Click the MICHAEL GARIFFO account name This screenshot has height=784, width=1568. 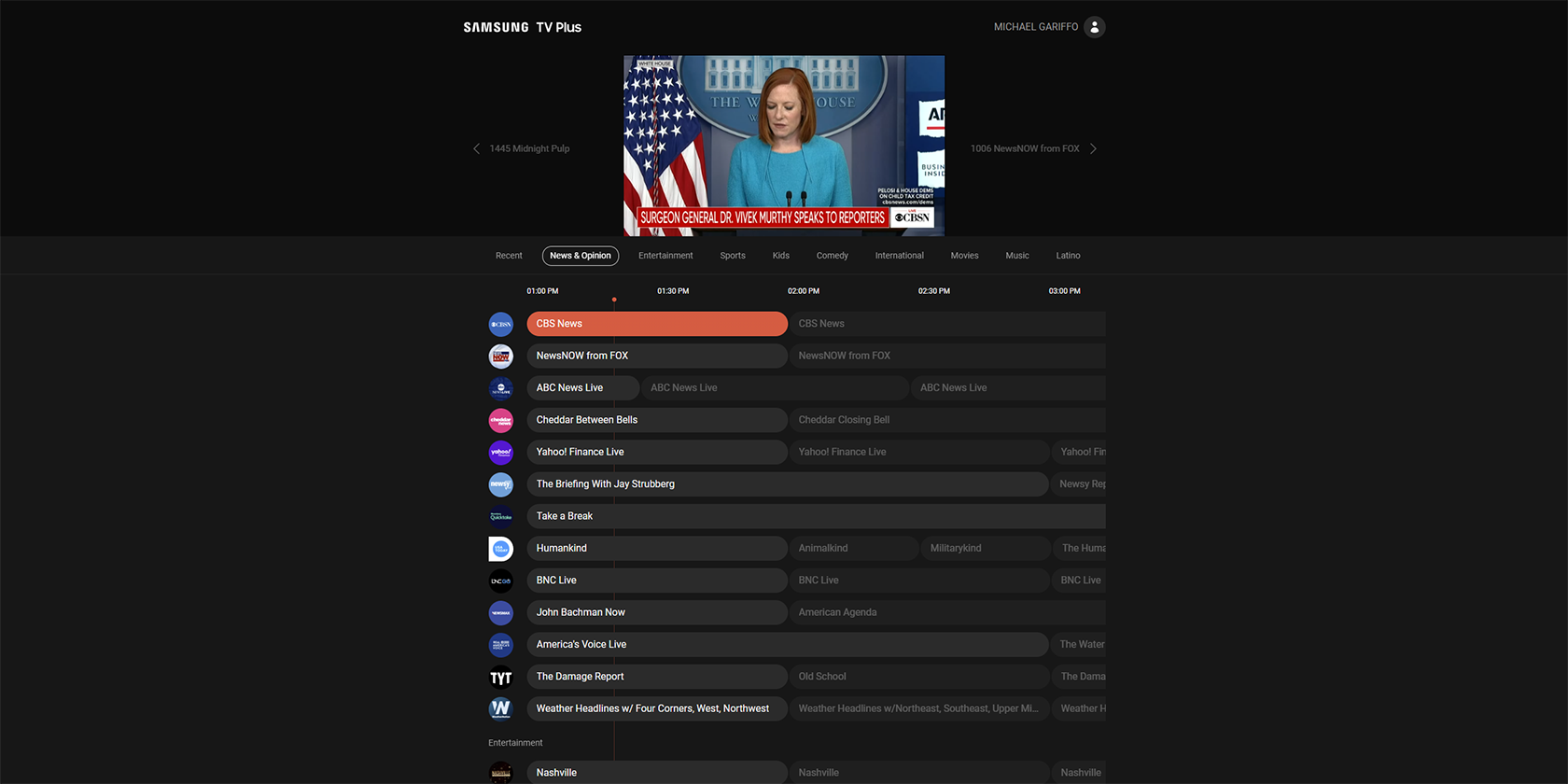[x=1036, y=27]
